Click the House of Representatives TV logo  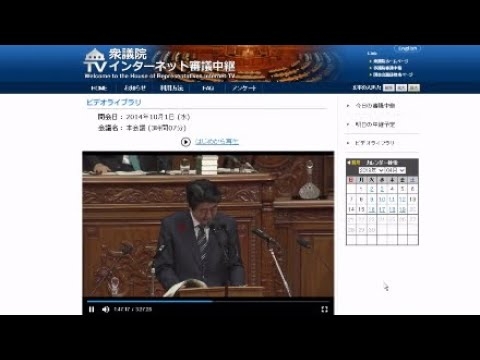click(x=160, y=63)
